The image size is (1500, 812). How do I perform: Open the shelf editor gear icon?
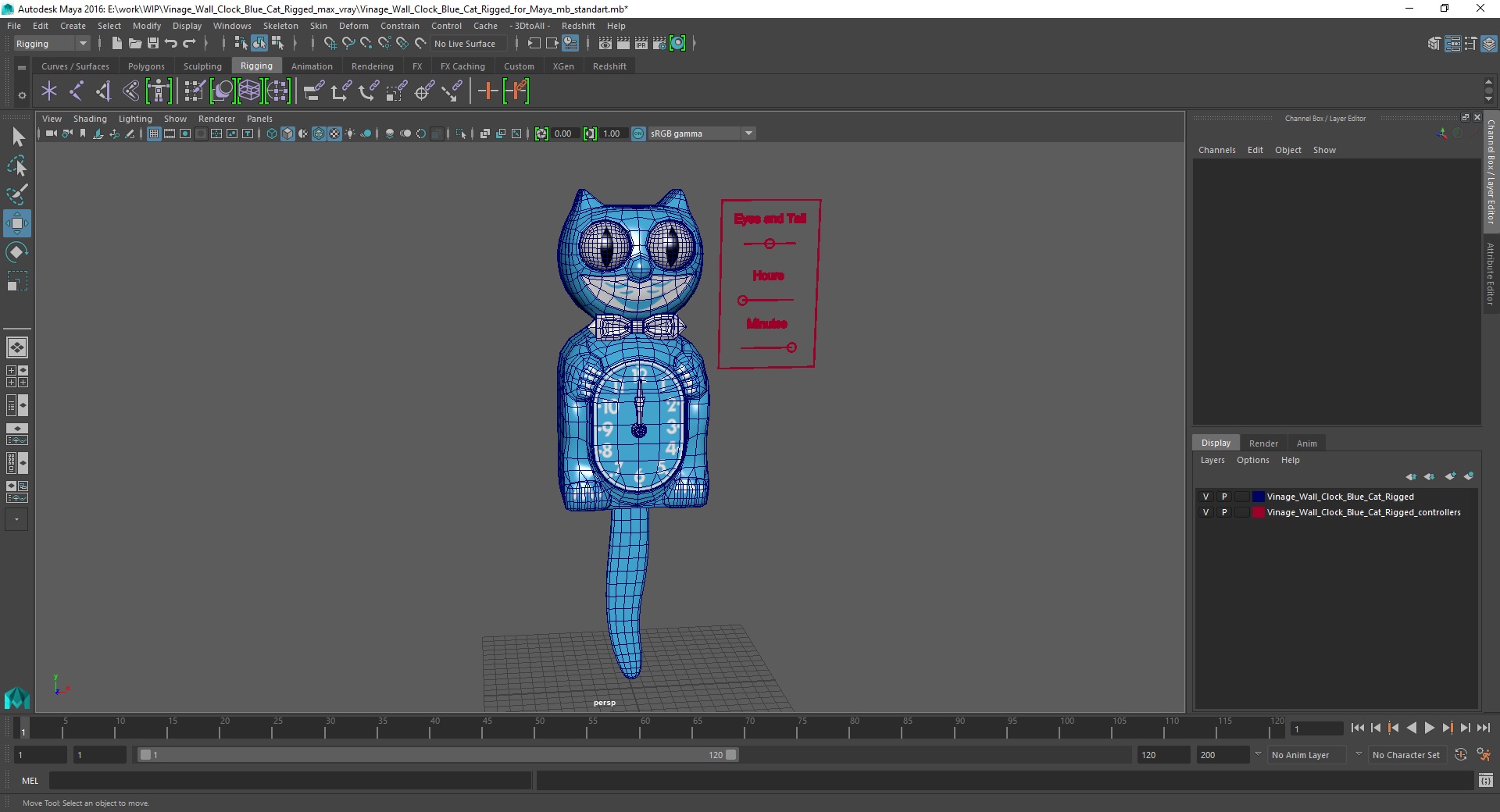pyautogui.click(x=22, y=95)
